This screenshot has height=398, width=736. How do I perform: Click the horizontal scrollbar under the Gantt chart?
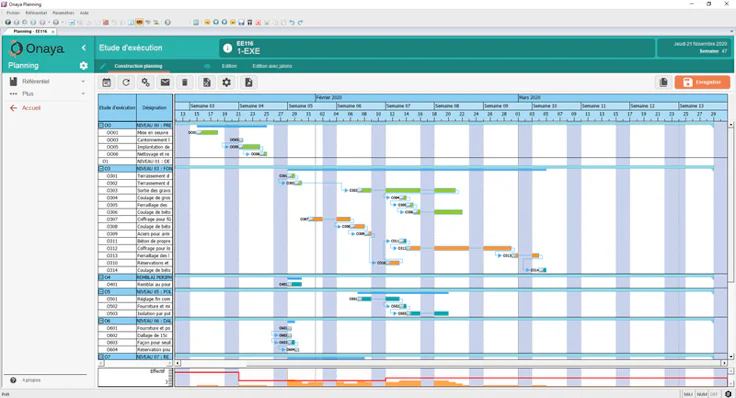click(x=451, y=363)
